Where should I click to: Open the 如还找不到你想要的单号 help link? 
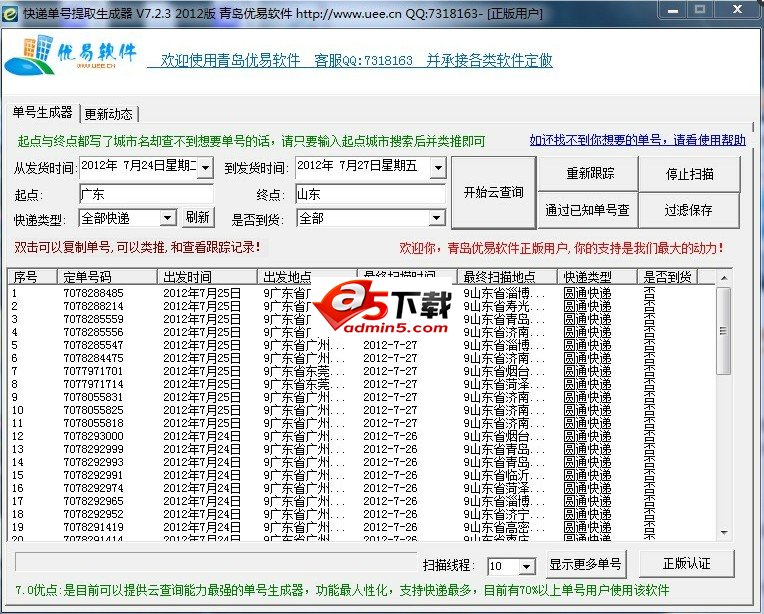637,140
